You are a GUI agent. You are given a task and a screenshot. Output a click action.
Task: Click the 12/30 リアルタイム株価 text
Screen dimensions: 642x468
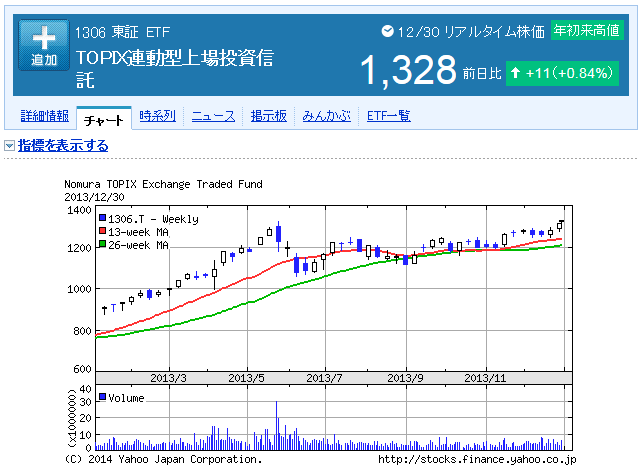tap(471, 32)
